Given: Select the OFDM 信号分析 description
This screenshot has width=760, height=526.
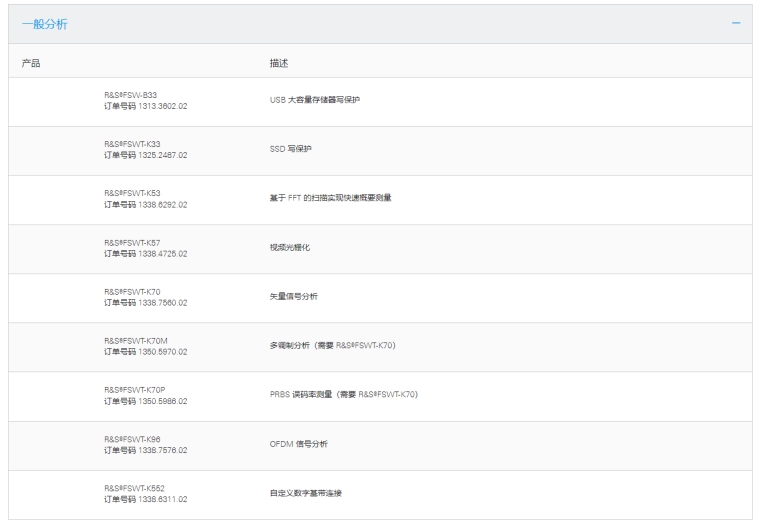Looking at the screenshot, I should (298, 443).
